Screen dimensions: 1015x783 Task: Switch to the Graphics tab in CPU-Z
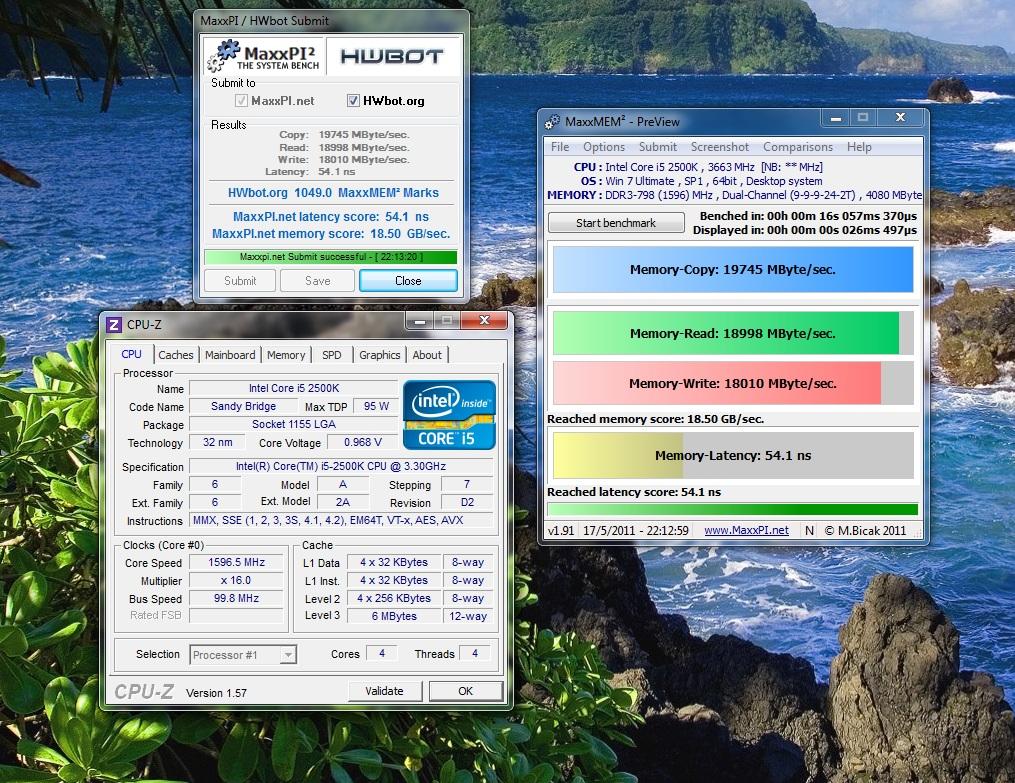pyautogui.click(x=379, y=355)
